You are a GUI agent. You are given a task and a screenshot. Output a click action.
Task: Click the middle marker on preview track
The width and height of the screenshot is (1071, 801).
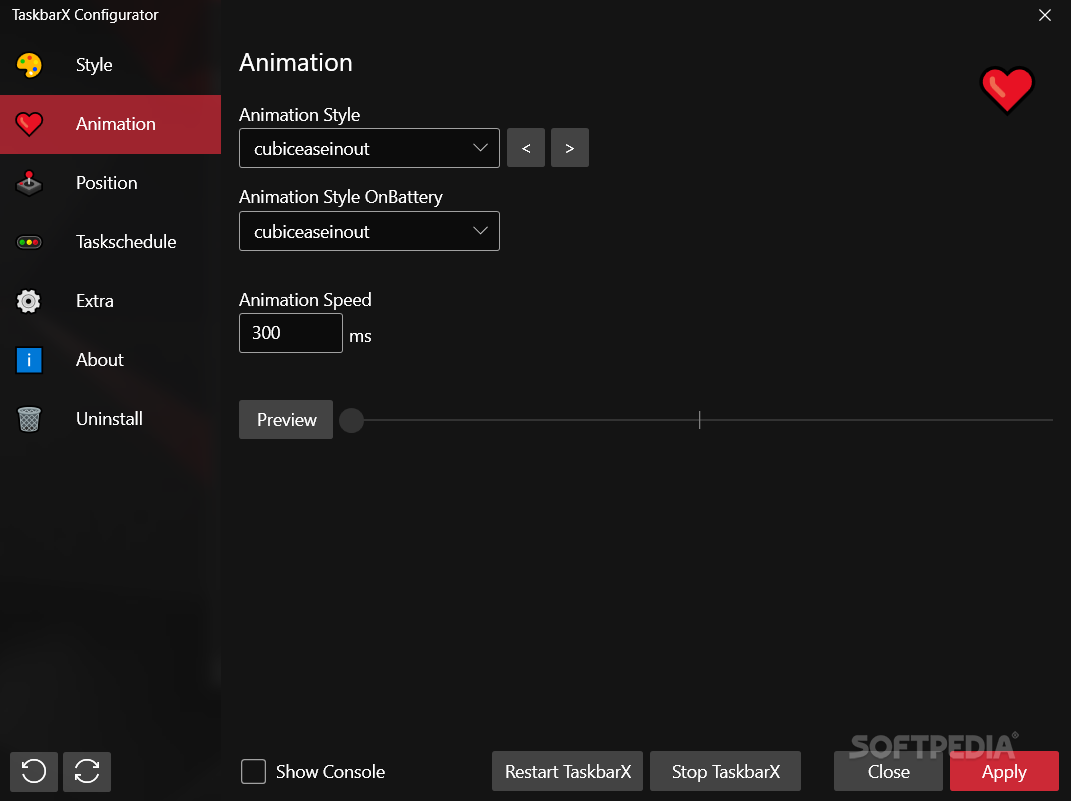pyautogui.click(x=699, y=420)
